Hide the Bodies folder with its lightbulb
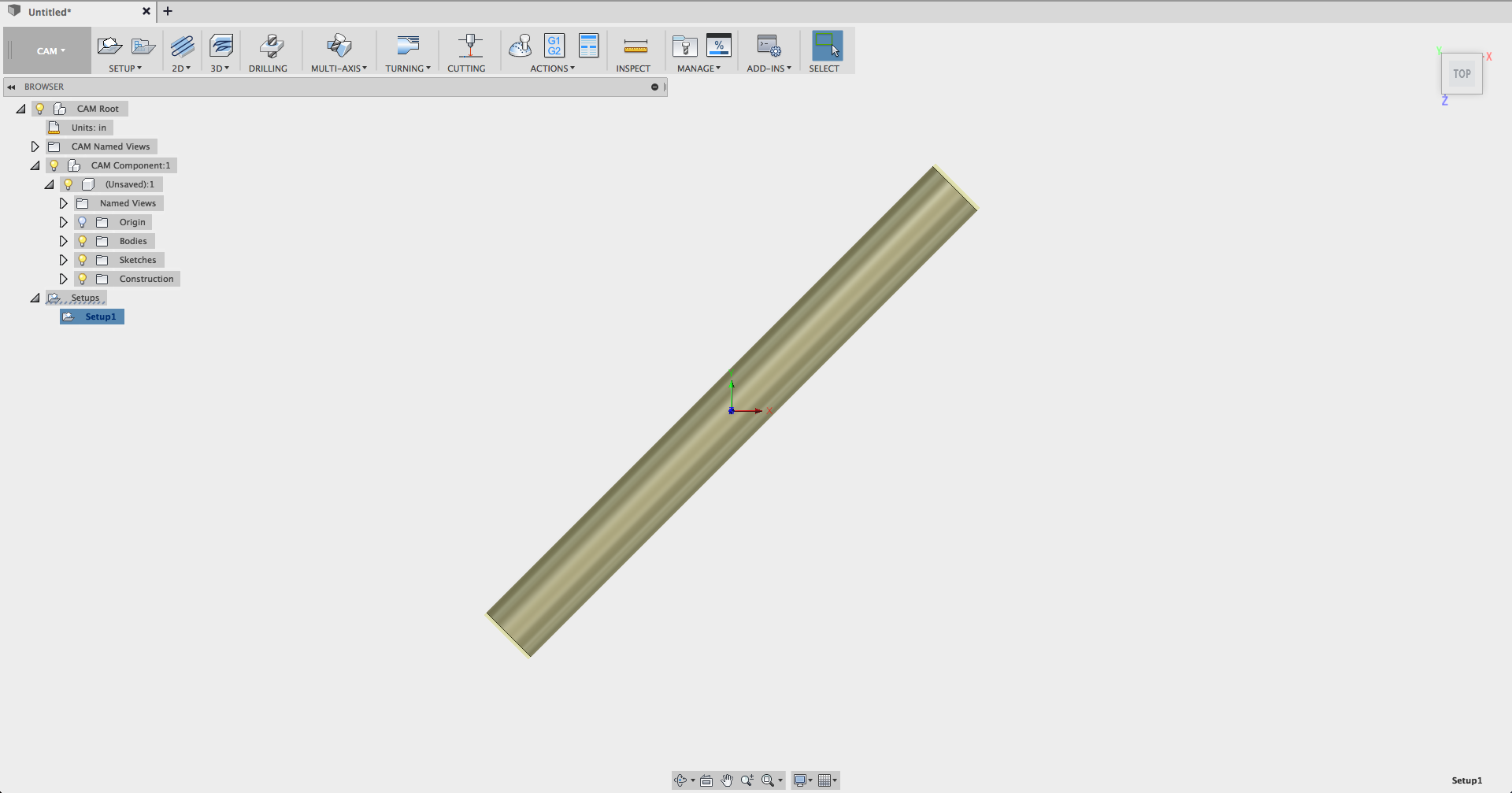This screenshot has height=793, width=1512. [83, 240]
